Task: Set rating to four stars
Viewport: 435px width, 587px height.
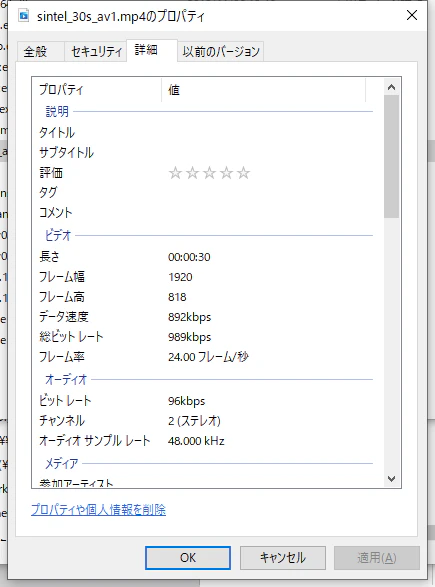Action: point(226,173)
